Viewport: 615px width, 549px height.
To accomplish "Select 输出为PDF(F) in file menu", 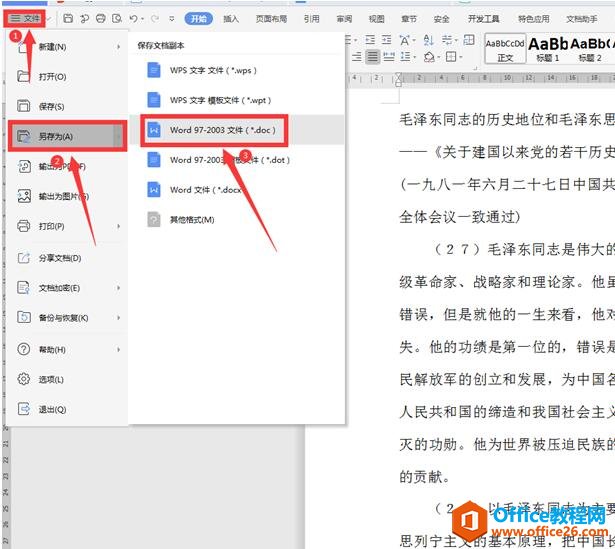I will (67, 166).
